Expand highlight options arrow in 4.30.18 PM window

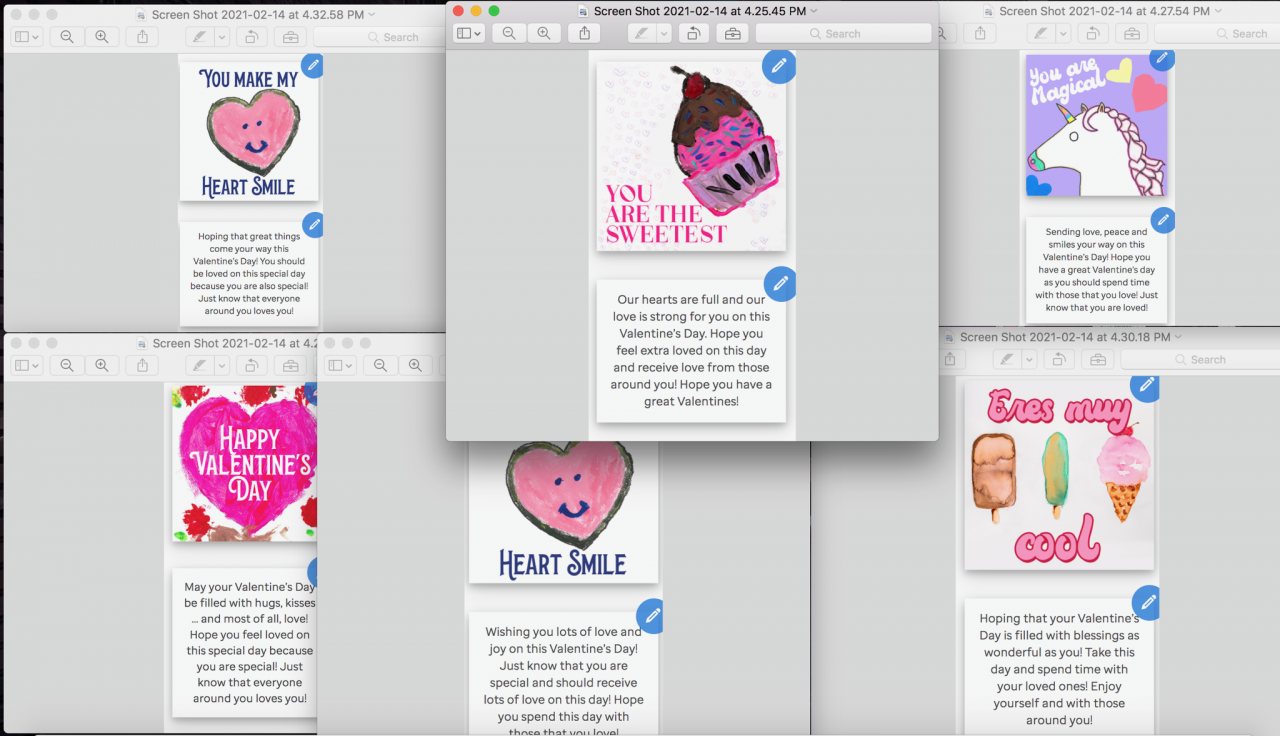pyautogui.click(x=1029, y=359)
